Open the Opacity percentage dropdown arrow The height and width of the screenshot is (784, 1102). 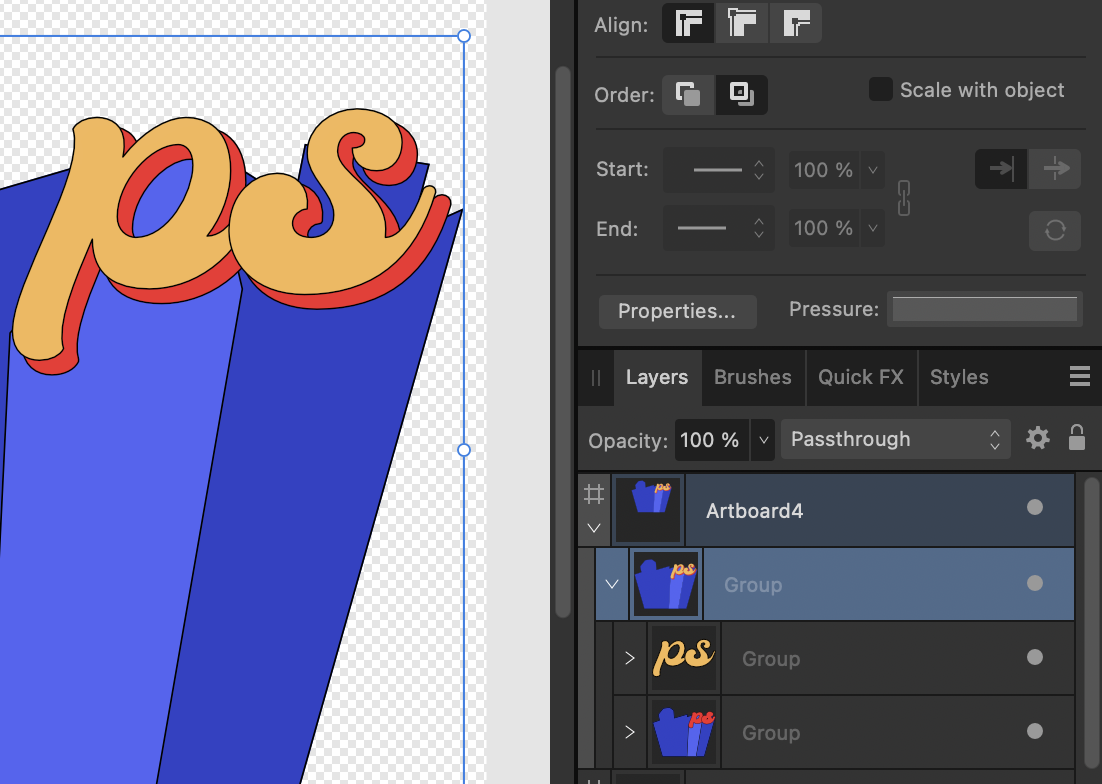[x=764, y=440]
